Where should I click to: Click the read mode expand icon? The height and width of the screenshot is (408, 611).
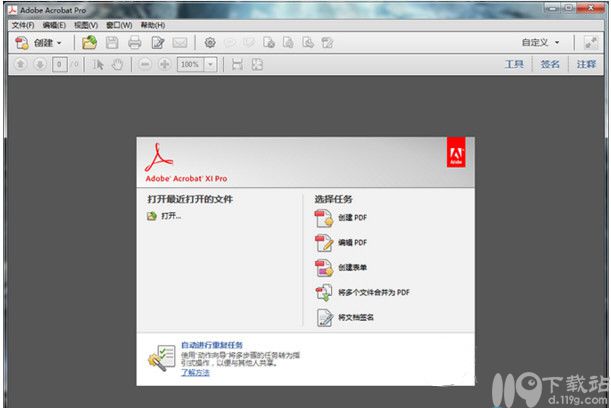pyautogui.click(x=591, y=42)
